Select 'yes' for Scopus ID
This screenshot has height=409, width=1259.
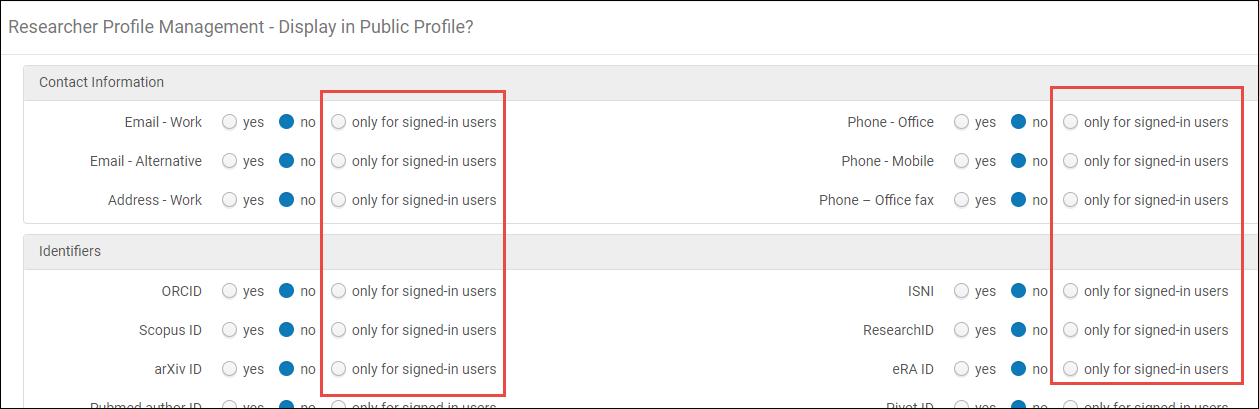pyautogui.click(x=230, y=330)
